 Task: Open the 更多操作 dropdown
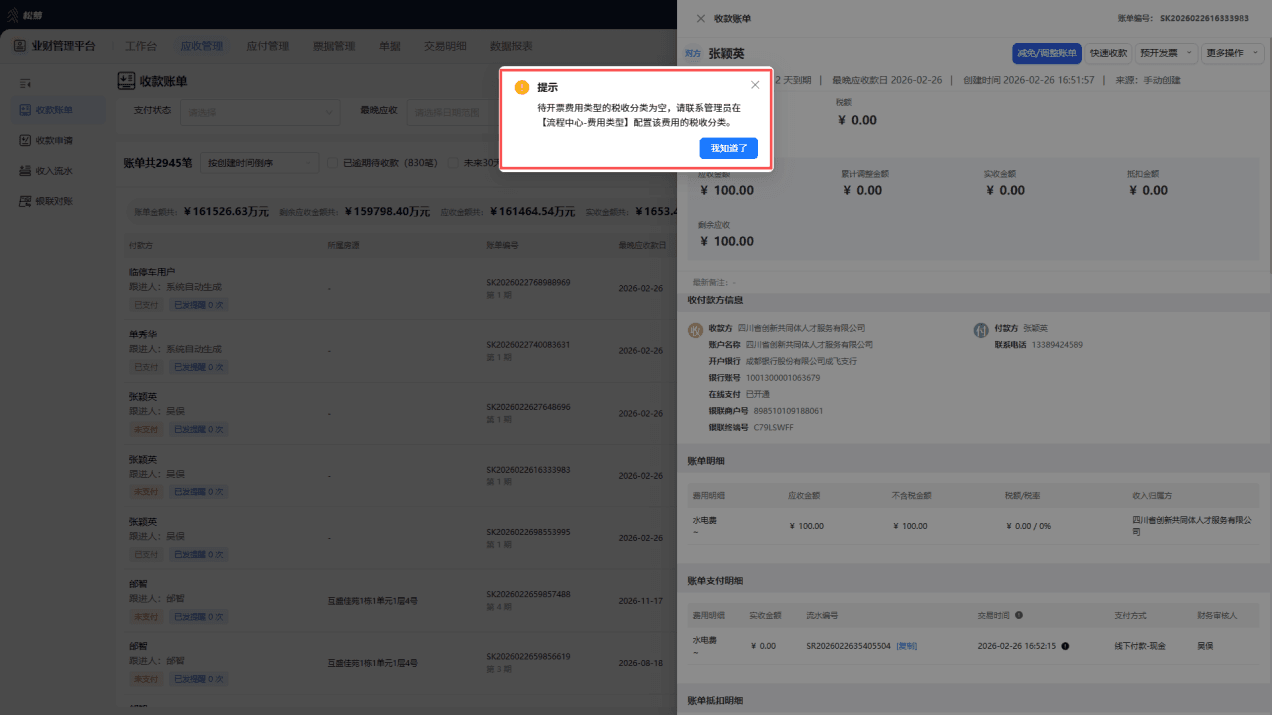[1232, 53]
